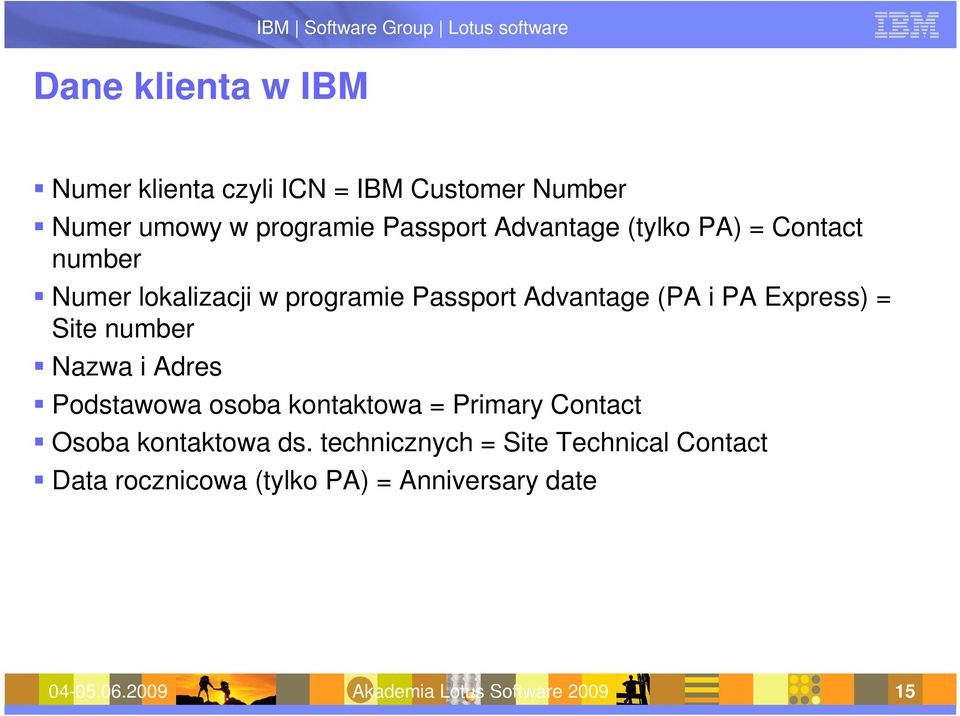Click the footer date '04-05.06.2009'
Viewport: 960px width, 716px height.
pos(108,691)
